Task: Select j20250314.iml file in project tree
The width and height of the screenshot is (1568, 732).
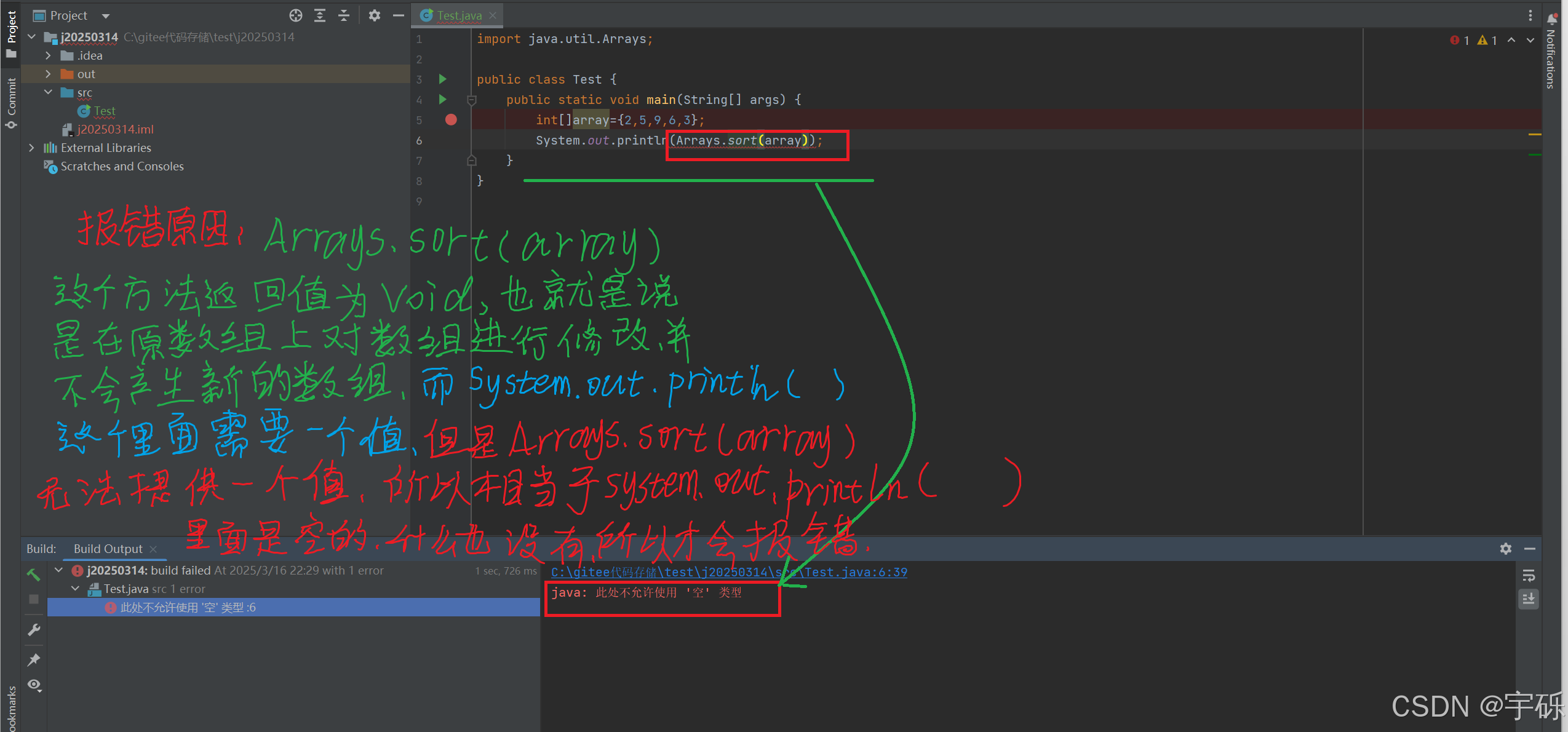Action: [115, 129]
